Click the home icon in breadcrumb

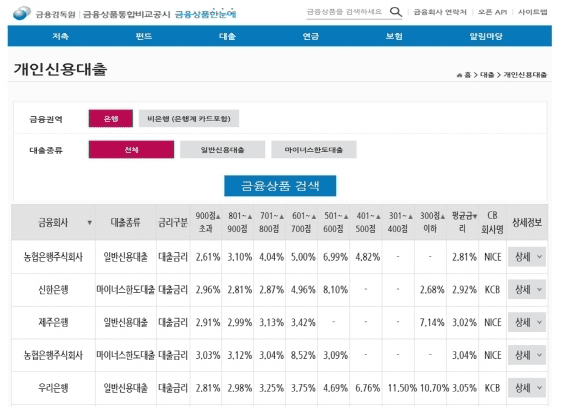[459, 75]
